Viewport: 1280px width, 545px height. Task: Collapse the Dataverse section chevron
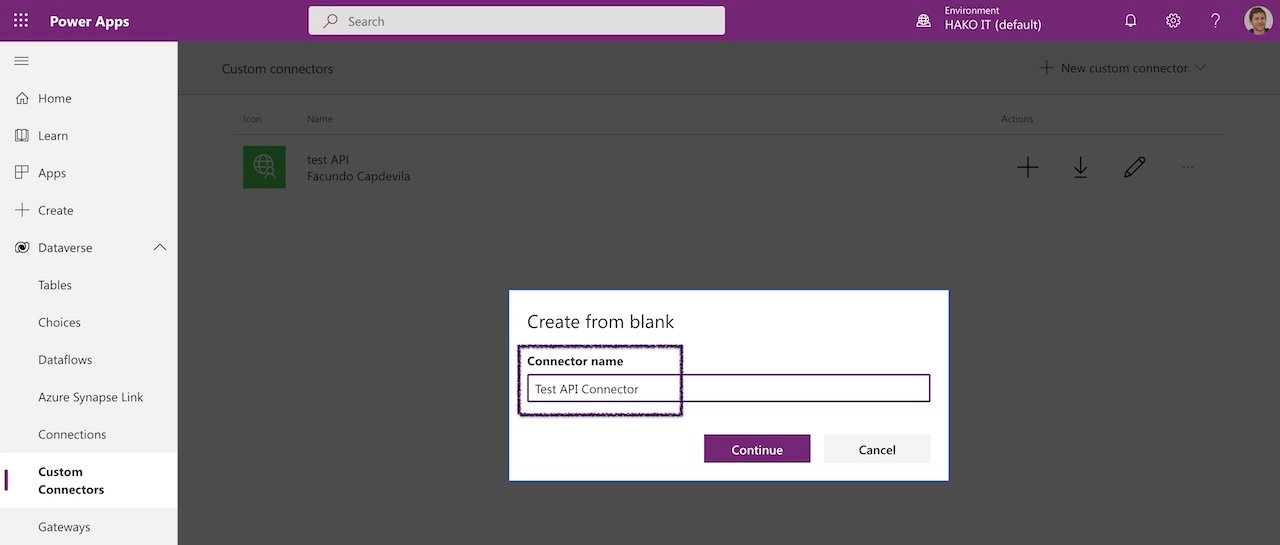[x=160, y=248]
